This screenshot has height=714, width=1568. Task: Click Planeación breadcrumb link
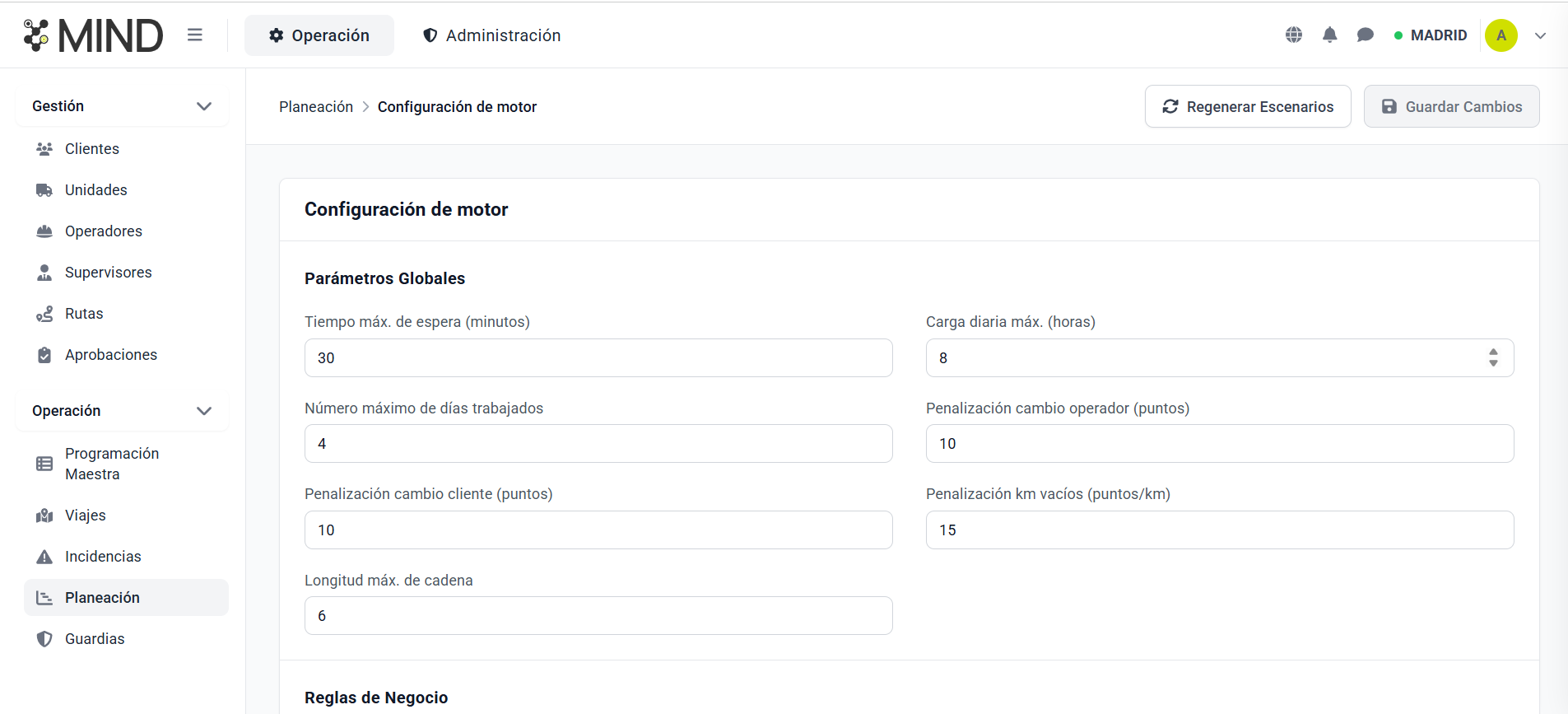coord(316,107)
